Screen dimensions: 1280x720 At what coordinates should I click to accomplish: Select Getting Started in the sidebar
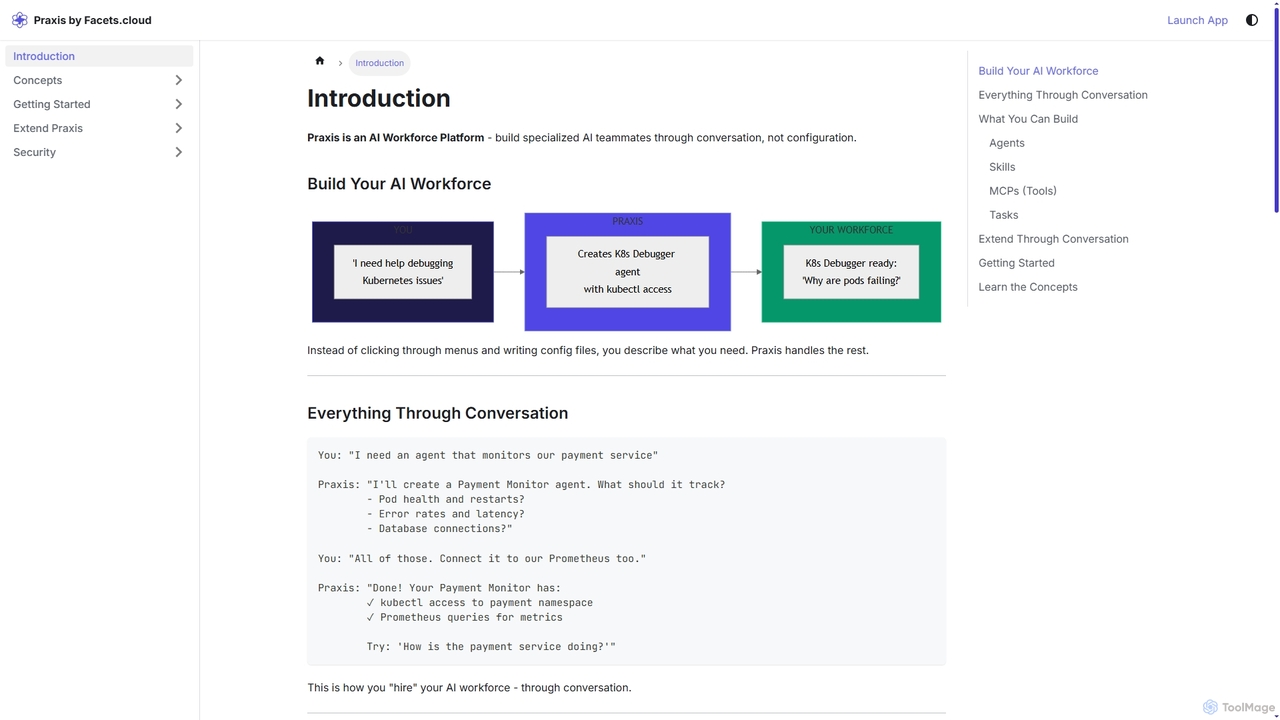pyautogui.click(x=52, y=104)
